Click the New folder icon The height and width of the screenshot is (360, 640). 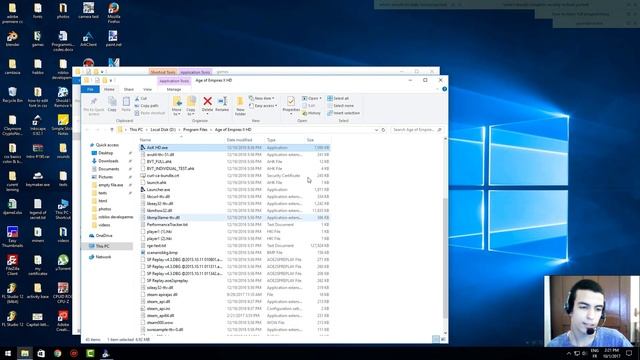click(240, 102)
